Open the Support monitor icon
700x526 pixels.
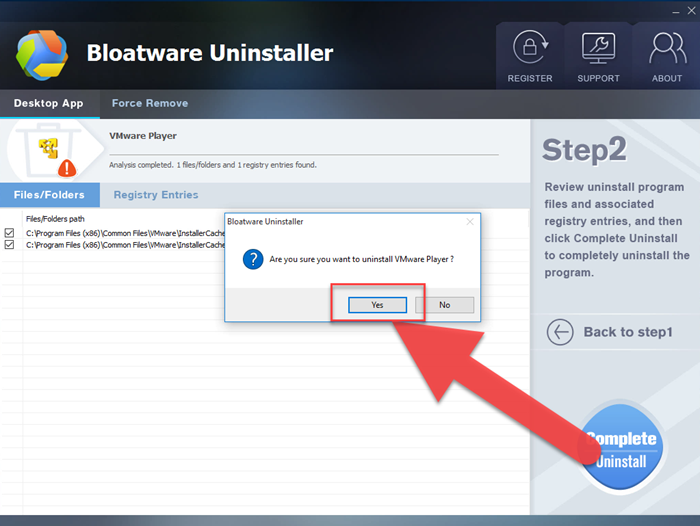pyautogui.click(x=598, y=48)
